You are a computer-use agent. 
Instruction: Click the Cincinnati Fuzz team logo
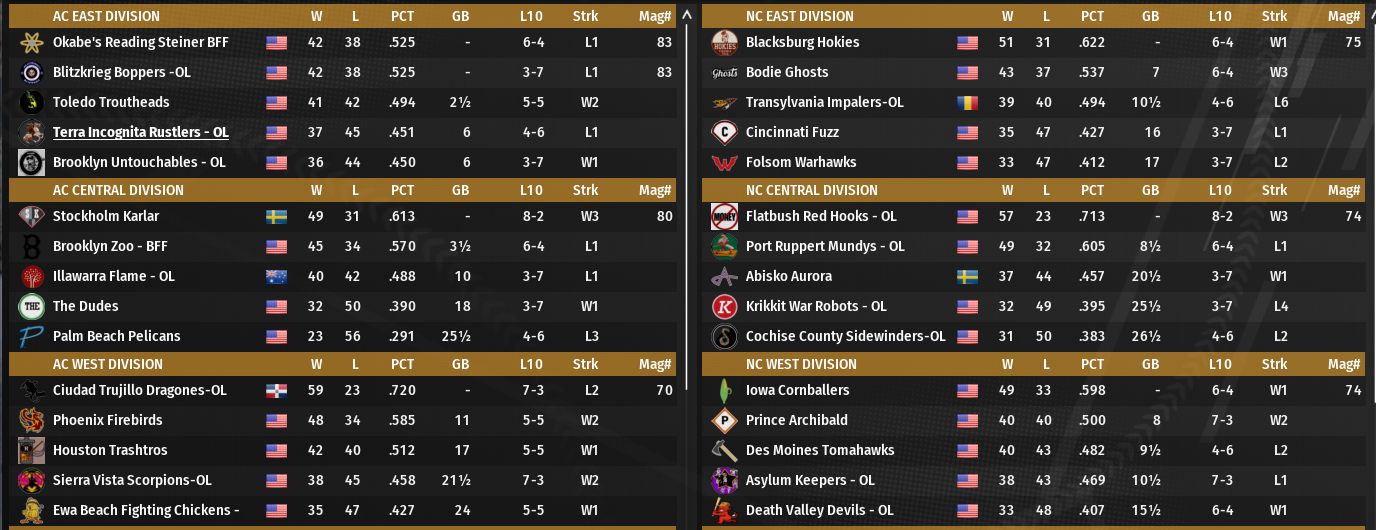point(724,133)
